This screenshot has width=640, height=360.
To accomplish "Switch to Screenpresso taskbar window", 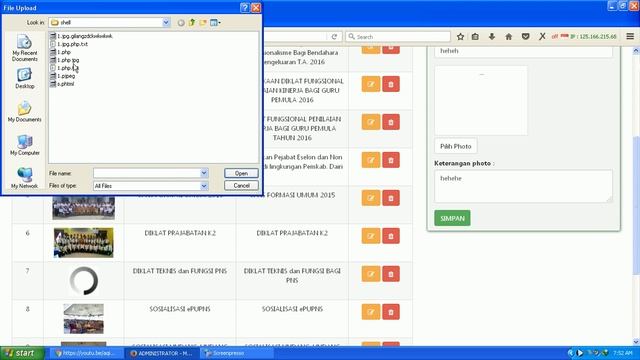I will (x=238, y=353).
